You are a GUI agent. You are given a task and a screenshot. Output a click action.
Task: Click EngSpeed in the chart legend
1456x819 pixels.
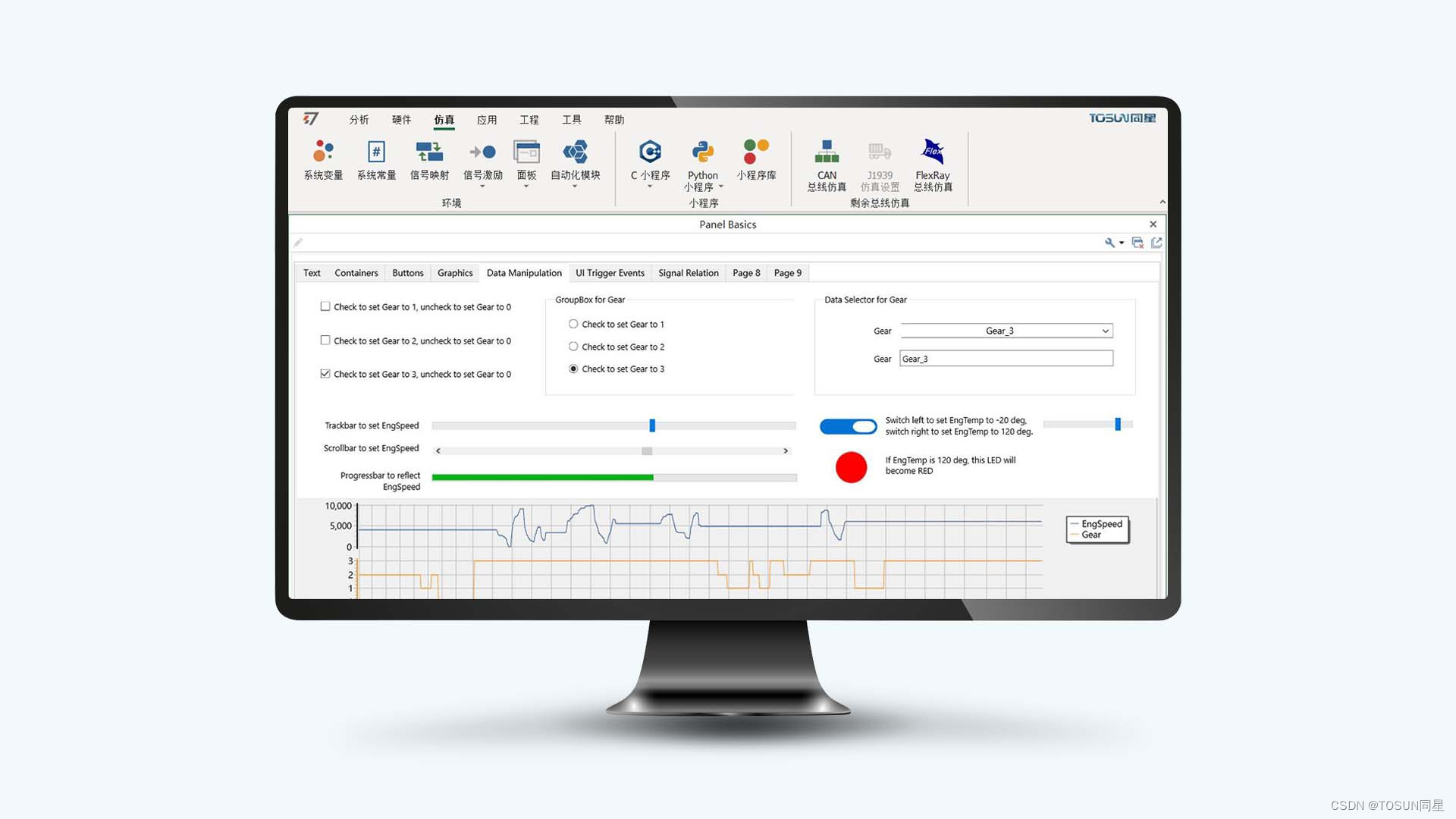[1101, 524]
